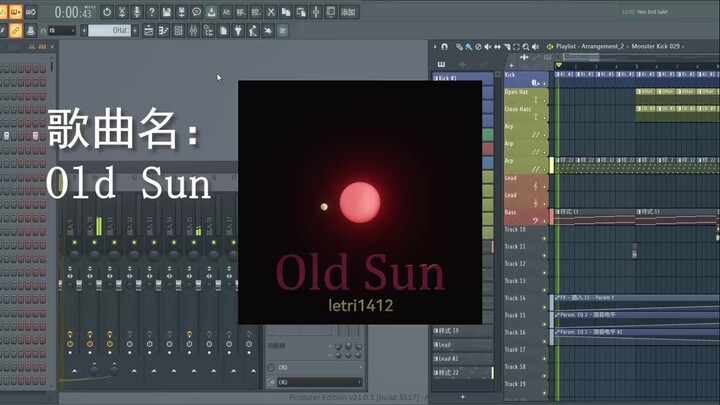Open the Browser tree view icon

click(208, 31)
